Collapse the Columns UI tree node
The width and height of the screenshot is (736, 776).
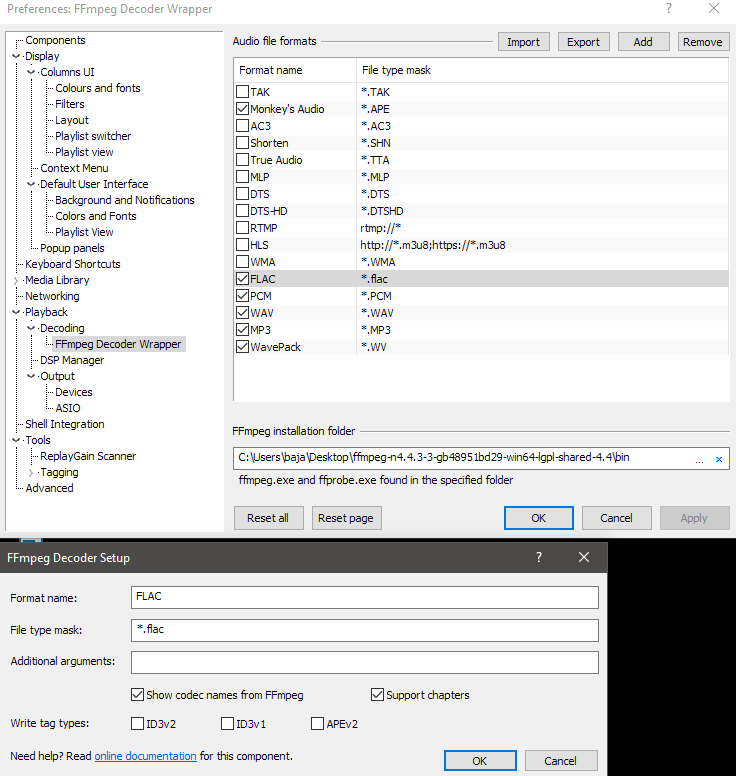pos(31,72)
